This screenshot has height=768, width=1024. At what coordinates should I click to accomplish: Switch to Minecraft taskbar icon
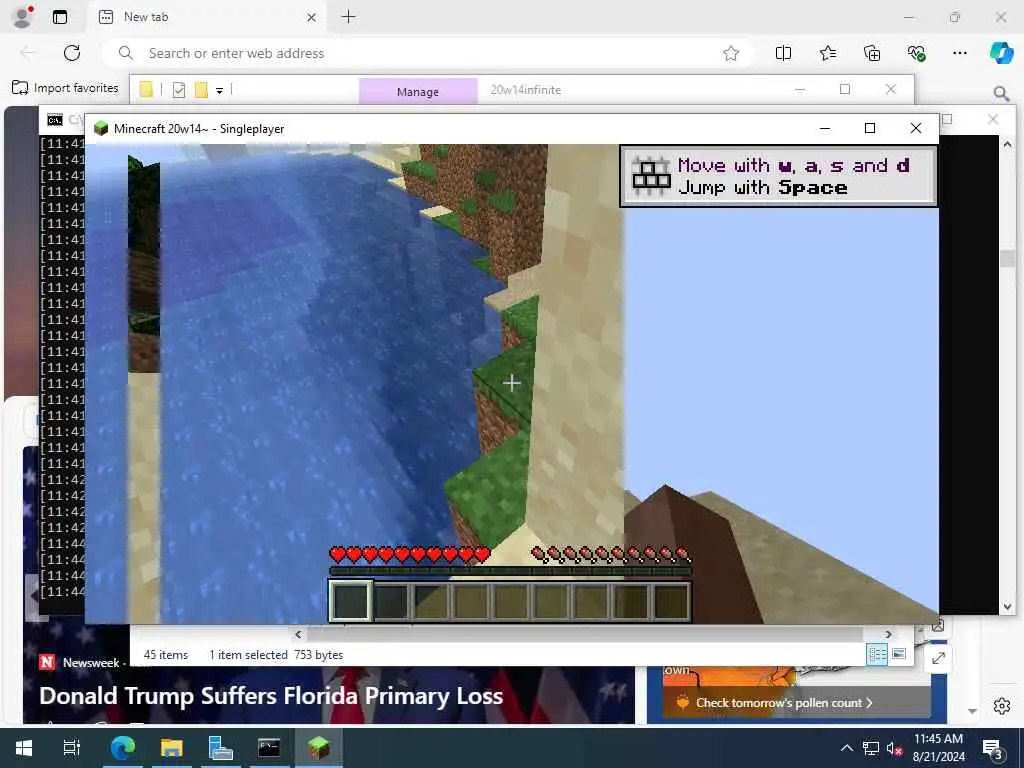tap(319, 748)
